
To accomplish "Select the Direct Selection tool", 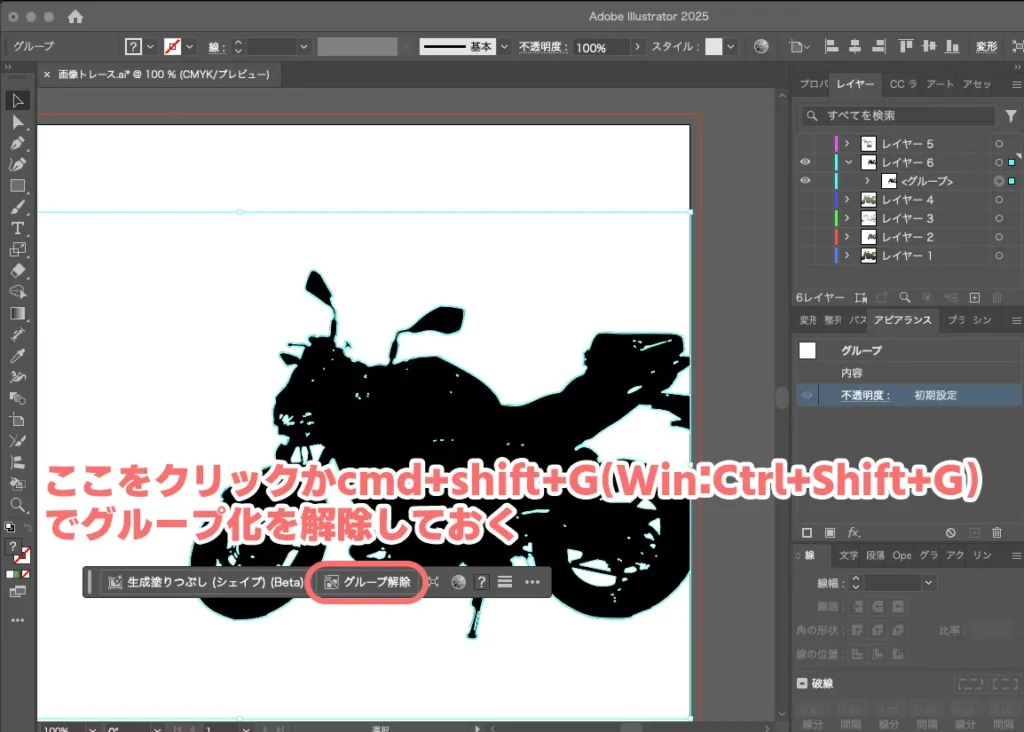I will (18, 122).
